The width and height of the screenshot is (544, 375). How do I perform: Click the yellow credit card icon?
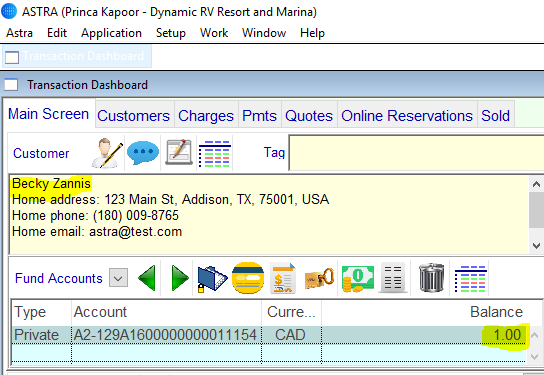[x=248, y=278]
